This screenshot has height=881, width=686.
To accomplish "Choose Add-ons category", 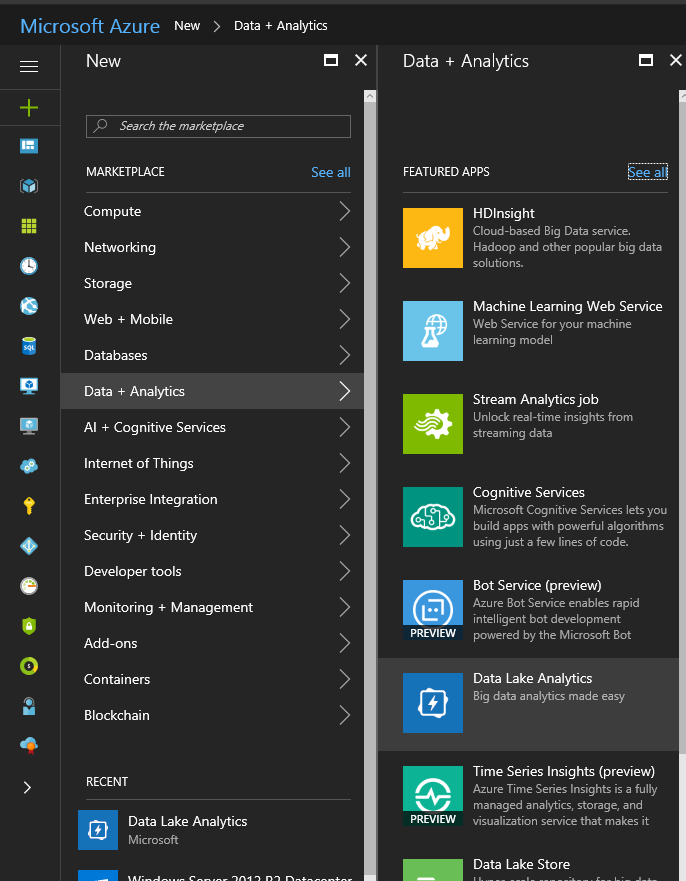I will click(x=212, y=643).
